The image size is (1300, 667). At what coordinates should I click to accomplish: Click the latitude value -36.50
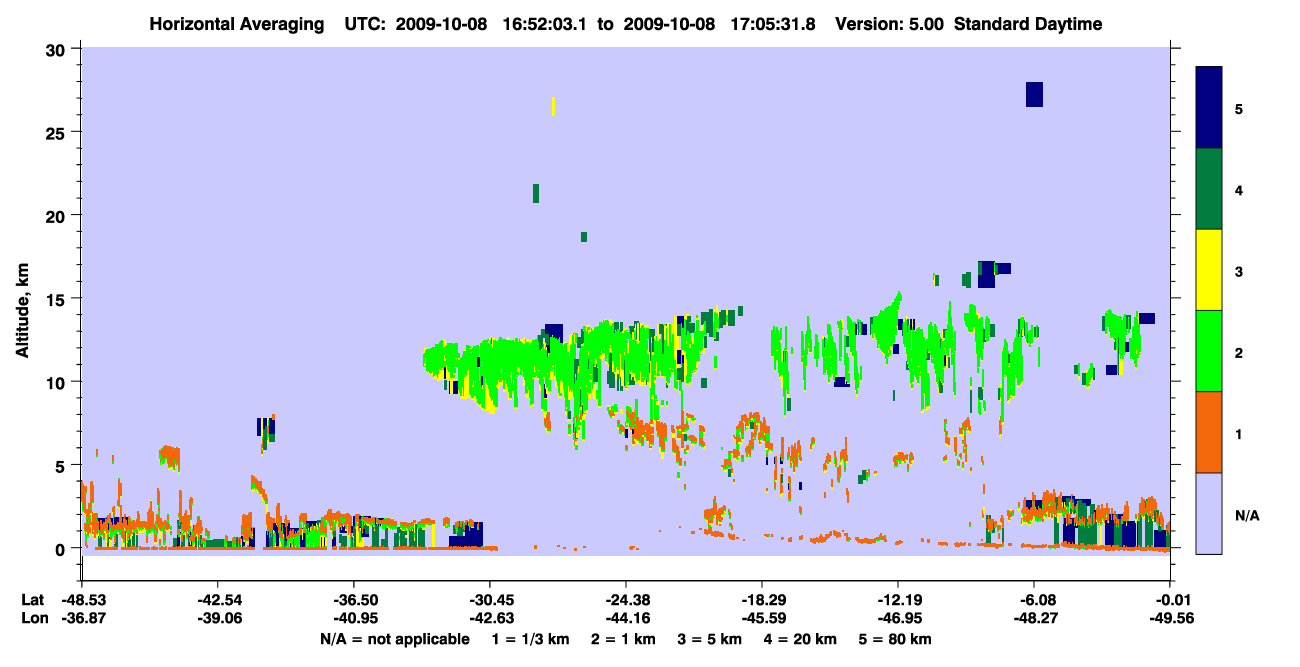(x=353, y=600)
